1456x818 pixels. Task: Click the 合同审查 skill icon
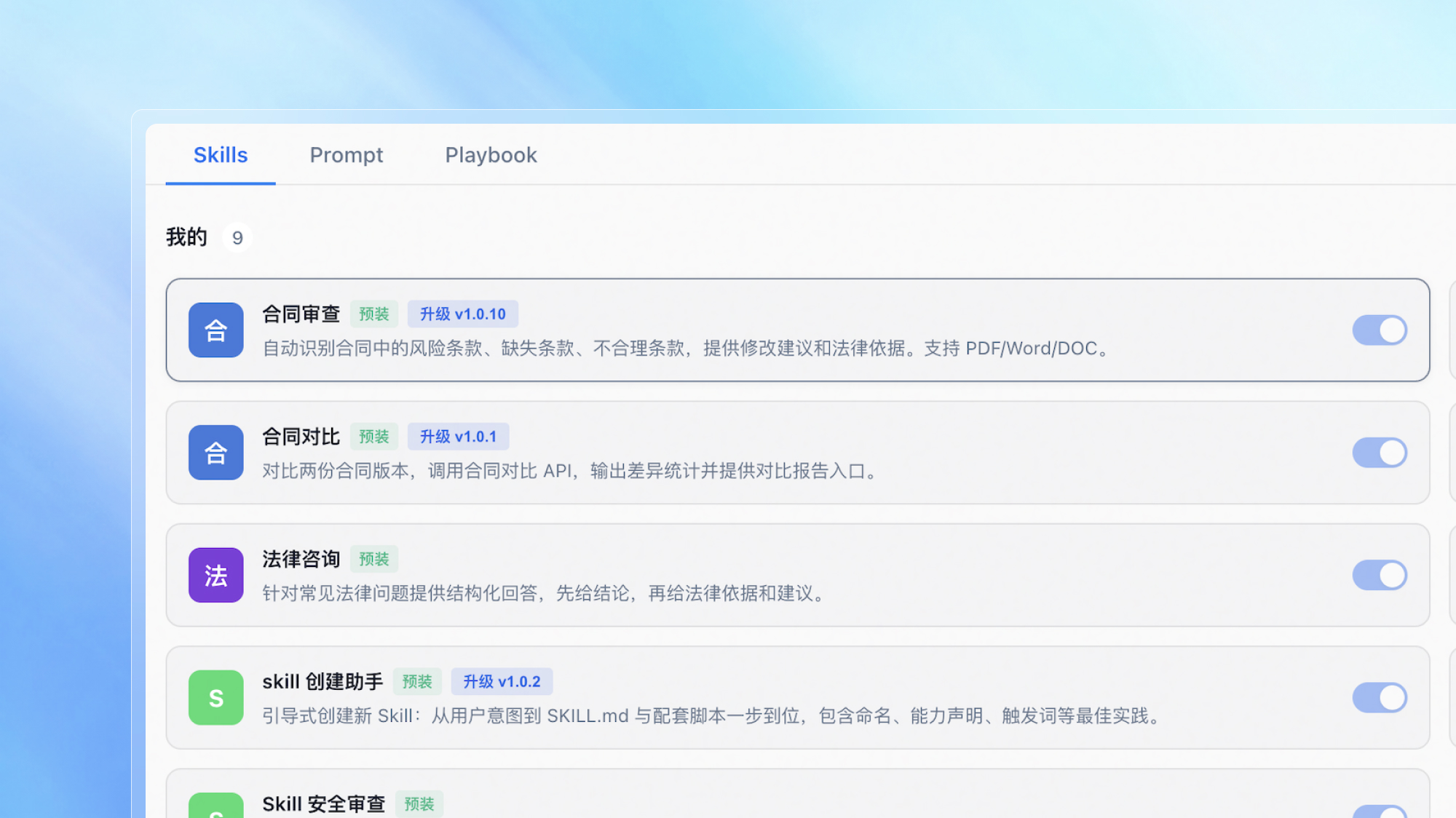coord(216,330)
